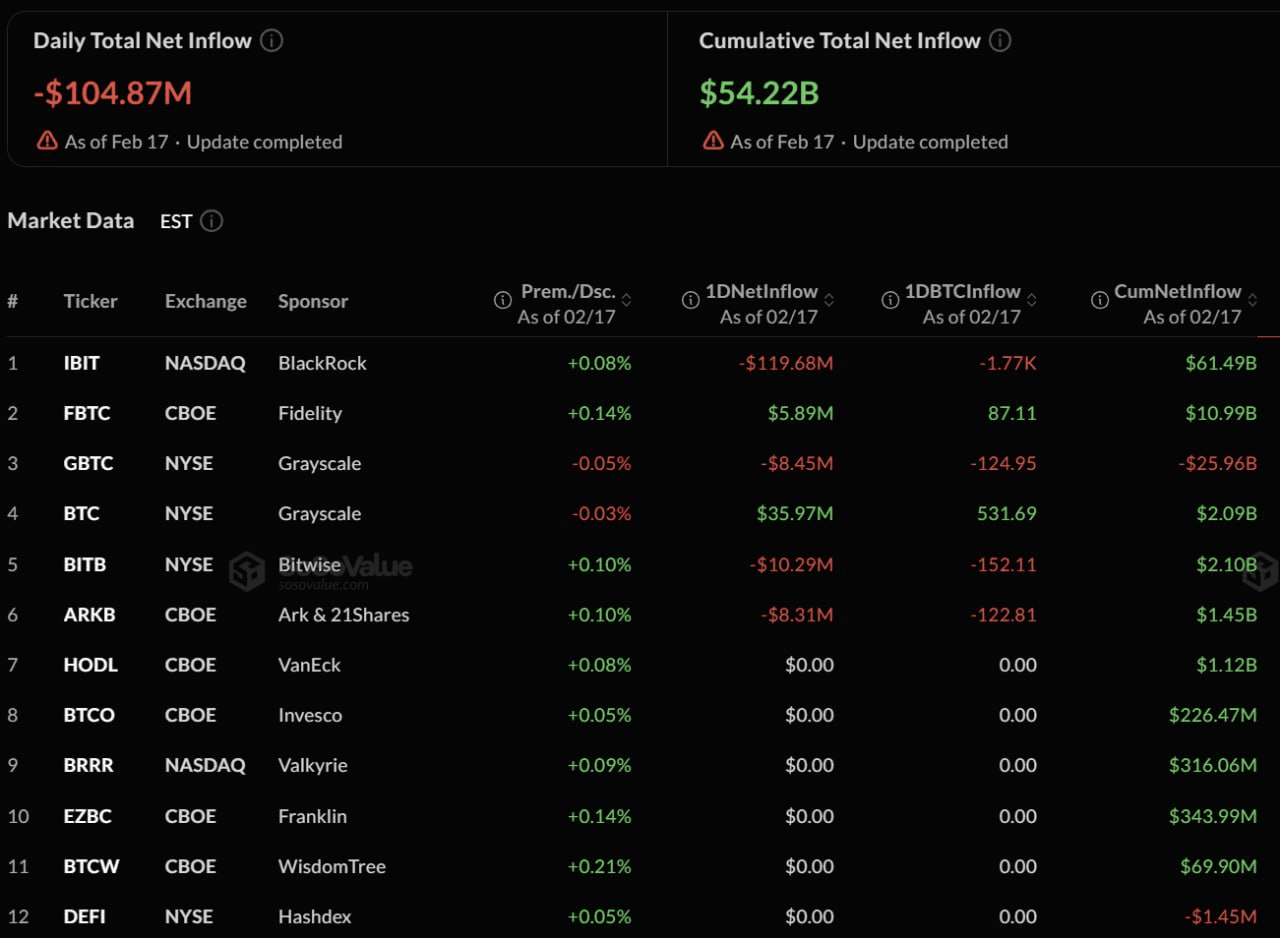
Task: Click the BlackRock sponsor name
Action: click(x=322, y=363)
